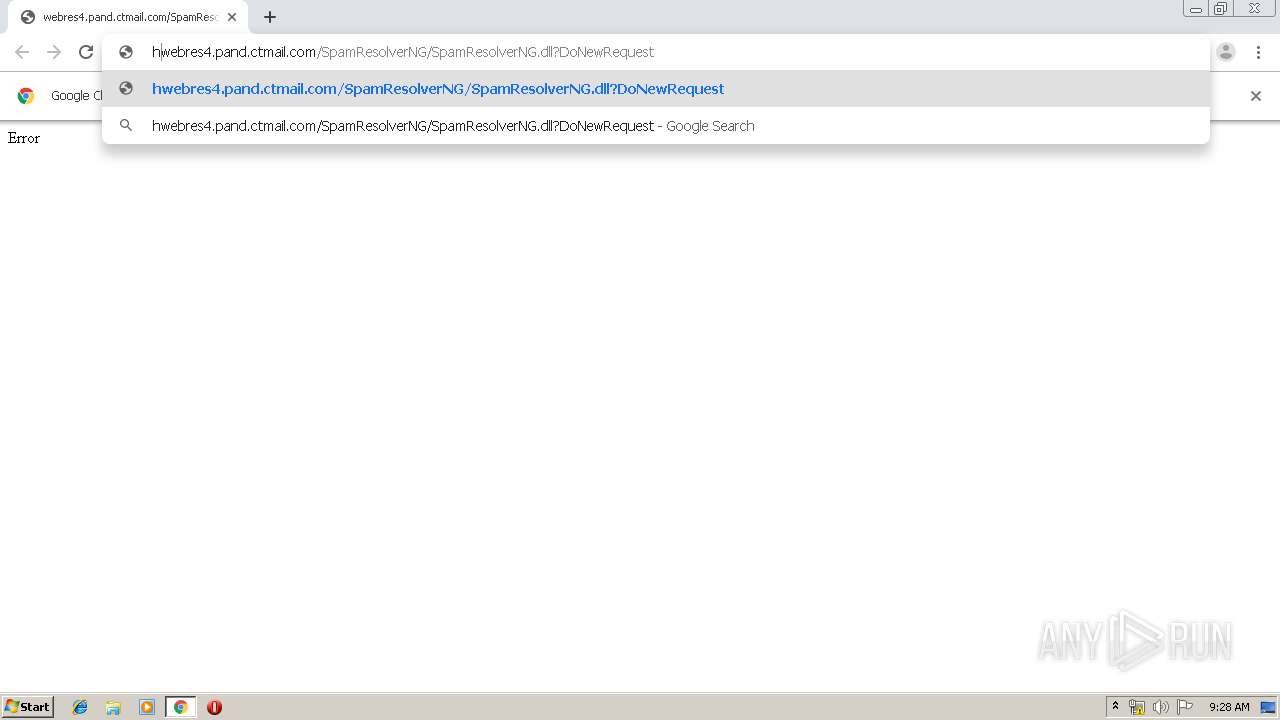The height and width of the screenshot is (720, 1280).
Task: Open the Chrome three-dot menu
Action: 1258,52
